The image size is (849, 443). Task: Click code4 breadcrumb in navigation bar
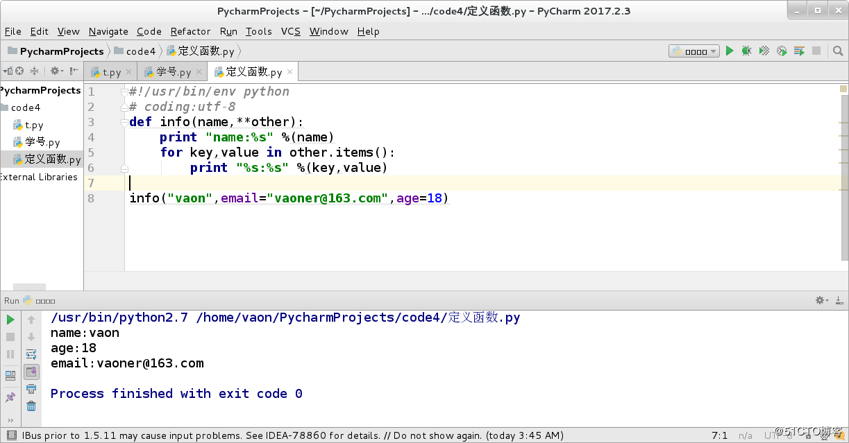tap(135, 51)
